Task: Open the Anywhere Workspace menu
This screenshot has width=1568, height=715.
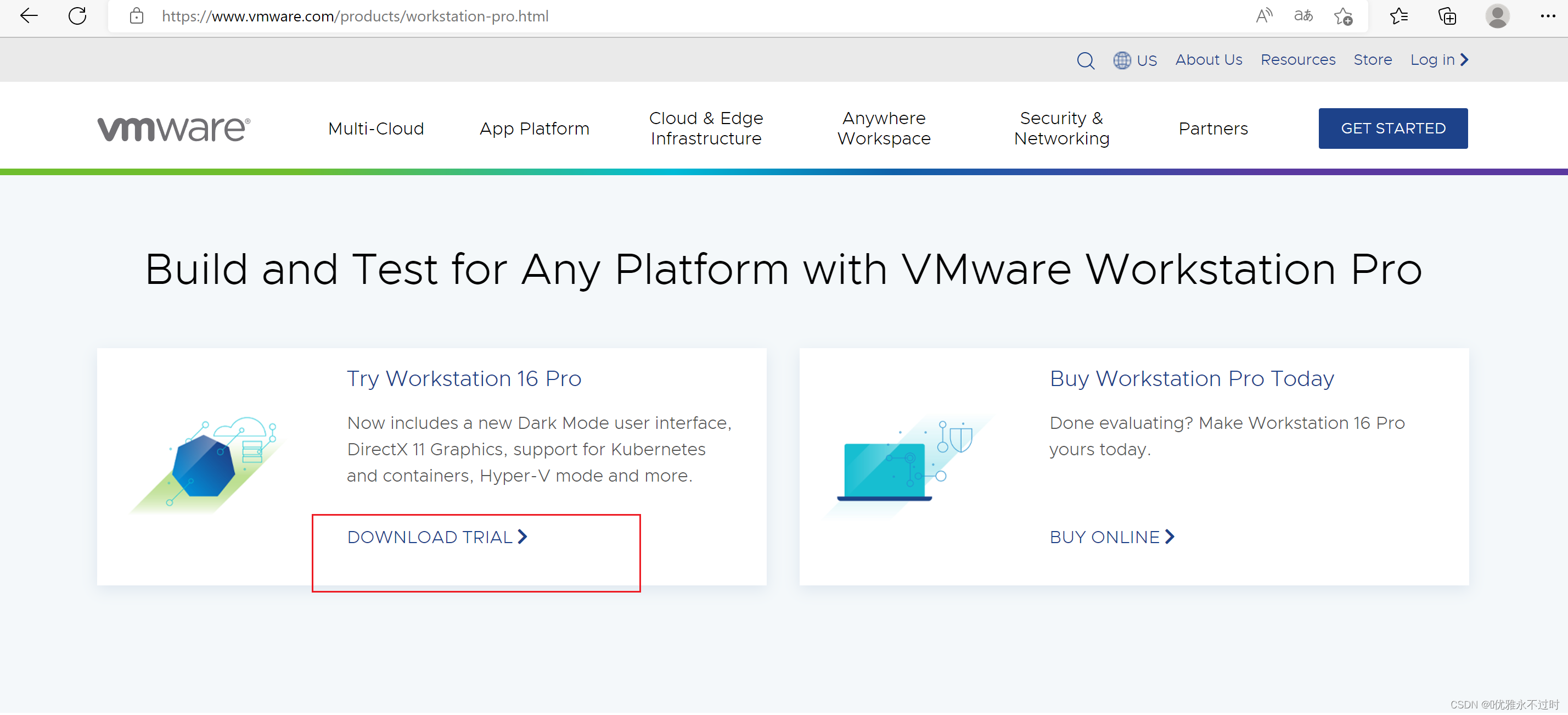Action: coord(884,129)
